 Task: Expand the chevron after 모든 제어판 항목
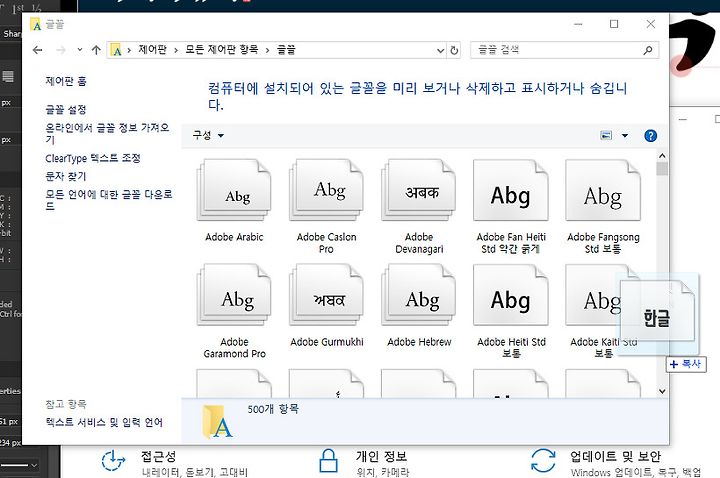point(267,50)
